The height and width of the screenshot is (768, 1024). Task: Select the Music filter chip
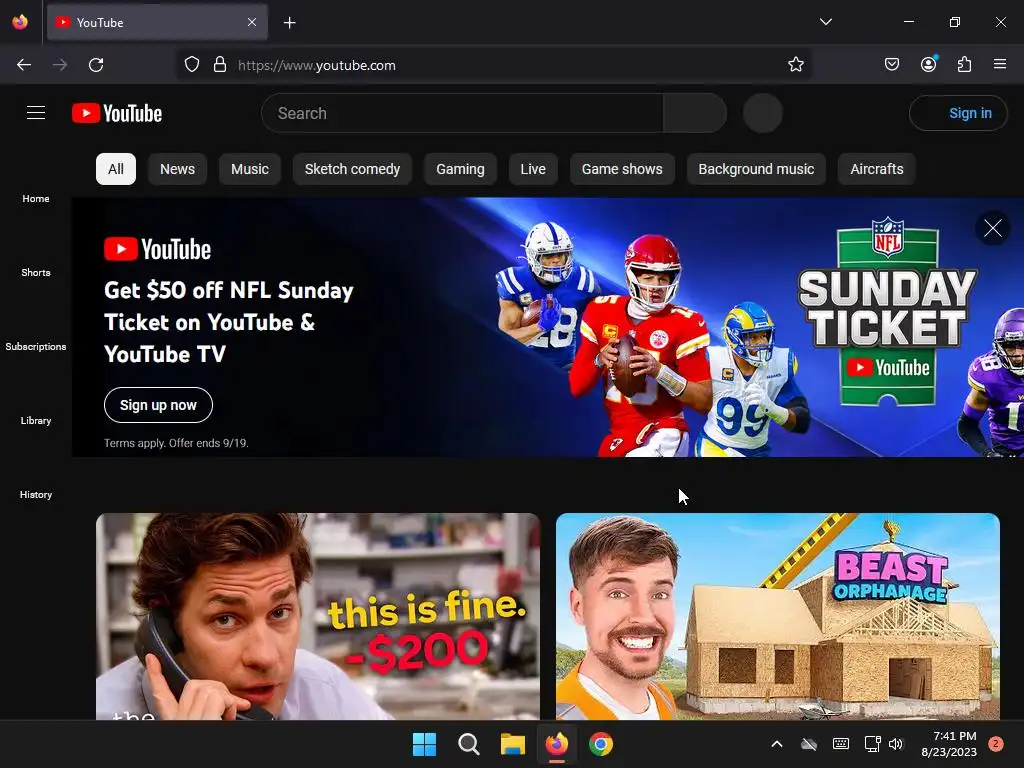[x=250, y=169]
